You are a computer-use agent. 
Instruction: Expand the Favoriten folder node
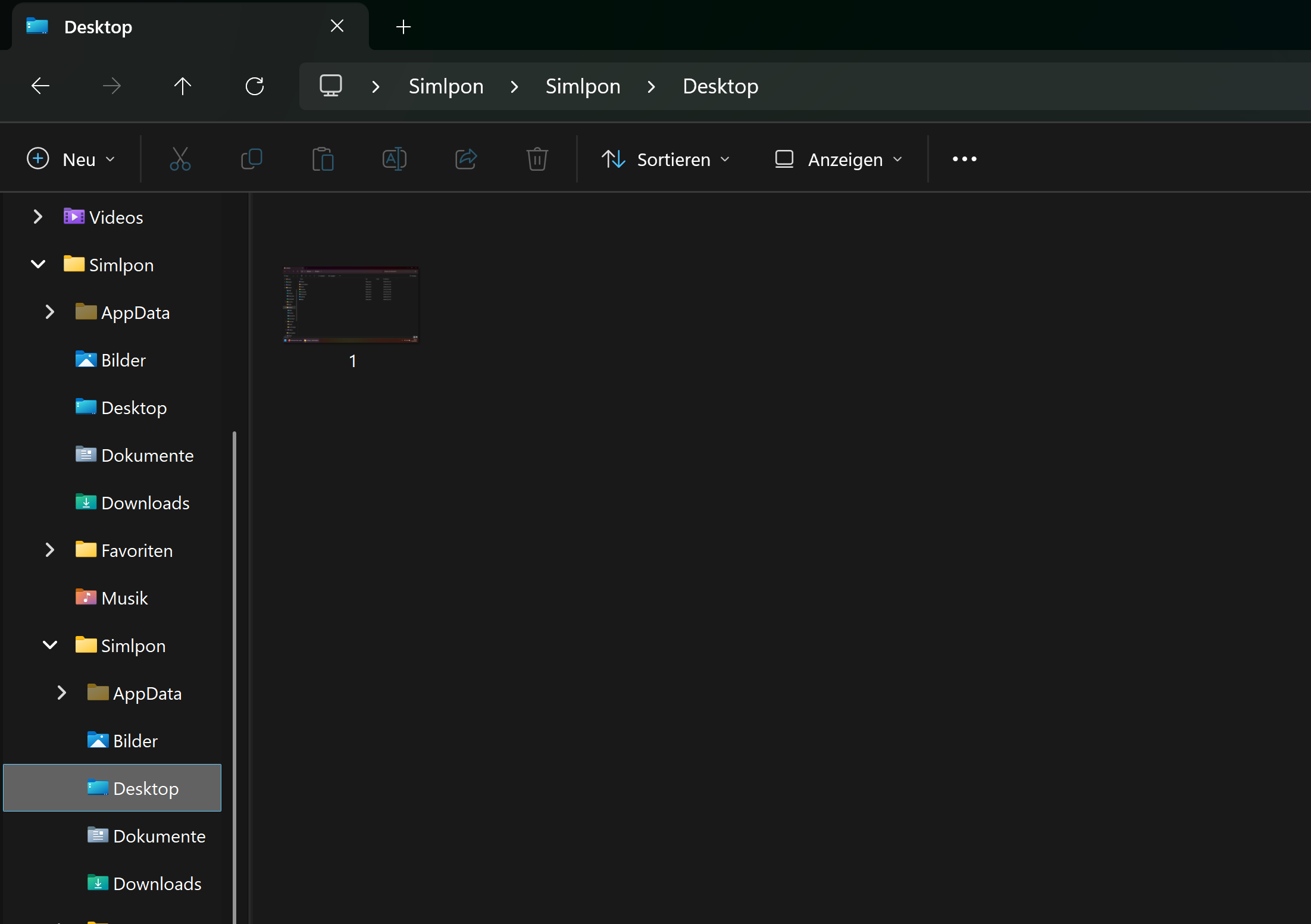[x=50, y=550]
